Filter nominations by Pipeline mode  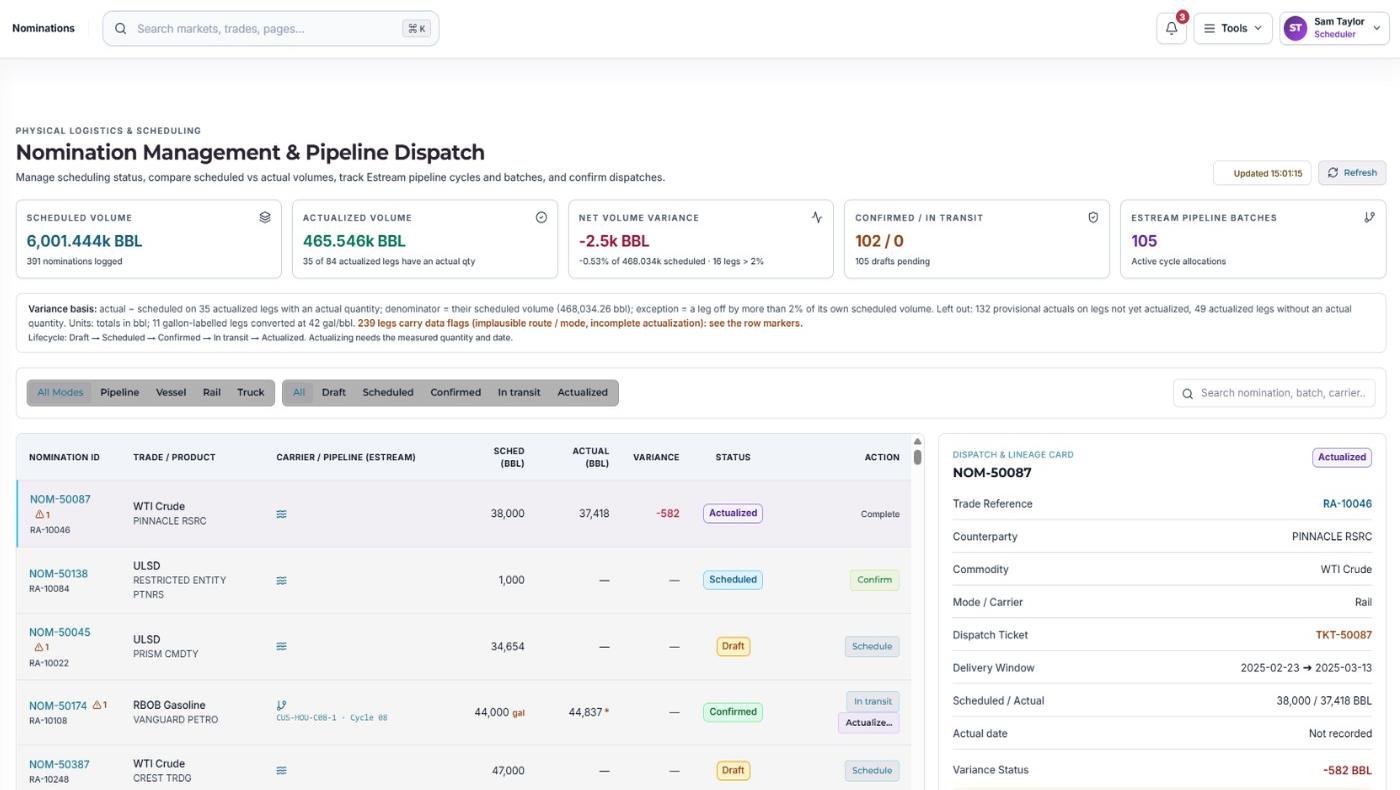[120, 393]
